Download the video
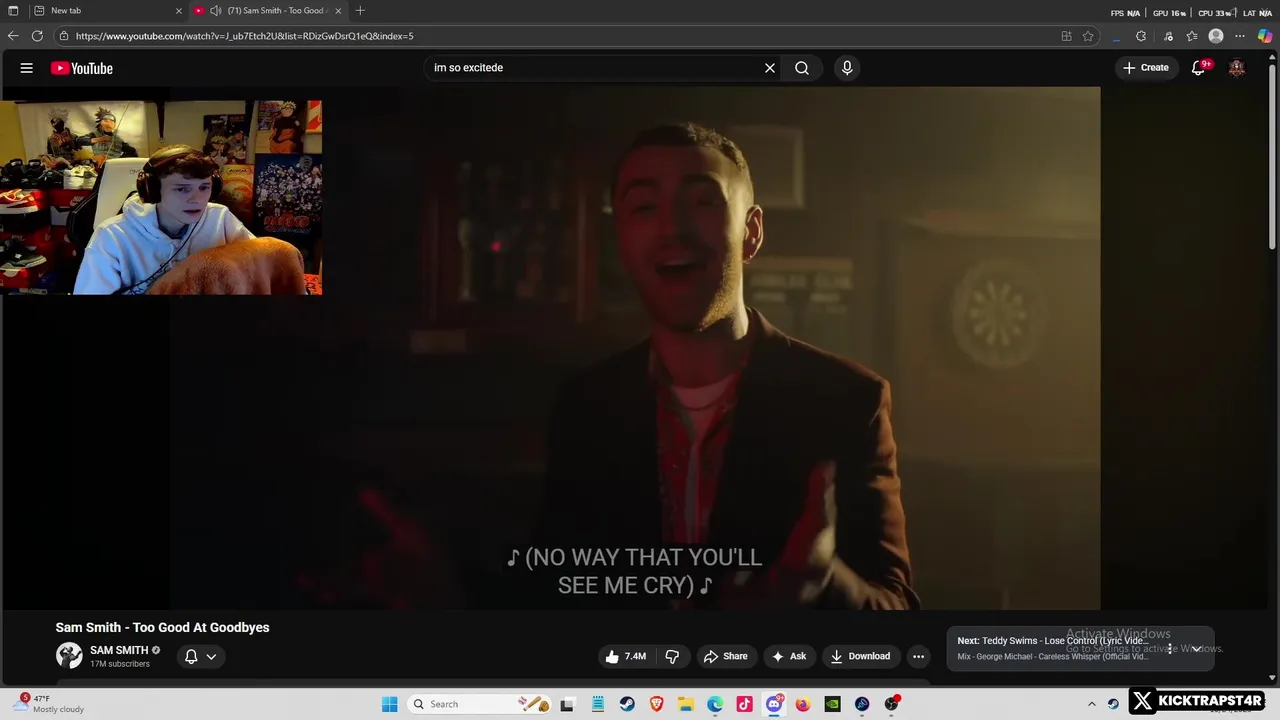The image size is (1280, 720). (860, 656)
